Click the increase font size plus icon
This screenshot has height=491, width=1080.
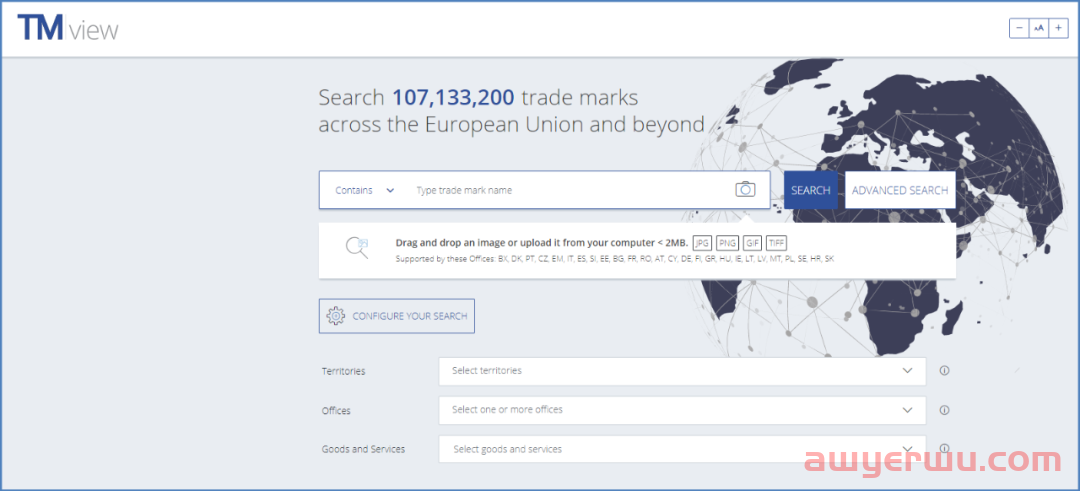[x=1058, y=28]
